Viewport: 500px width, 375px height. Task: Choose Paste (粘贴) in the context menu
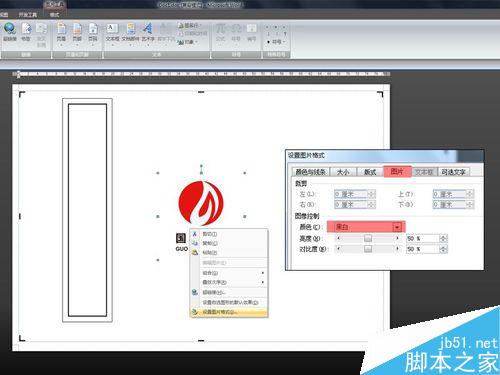229,253
